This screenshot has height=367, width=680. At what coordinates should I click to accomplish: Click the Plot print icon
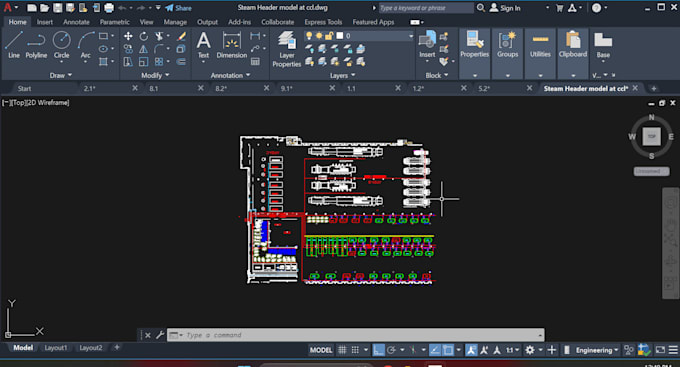109,8
